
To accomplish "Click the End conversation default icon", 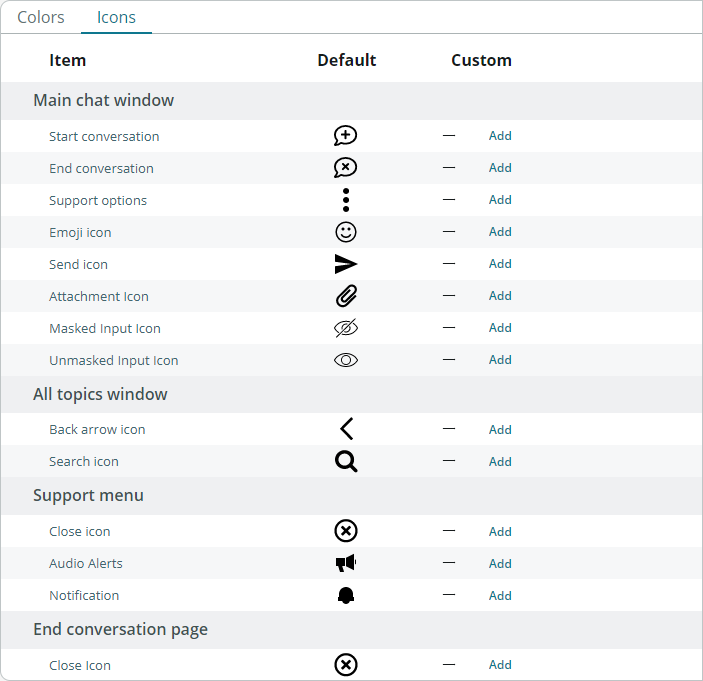I will point(345,168).
